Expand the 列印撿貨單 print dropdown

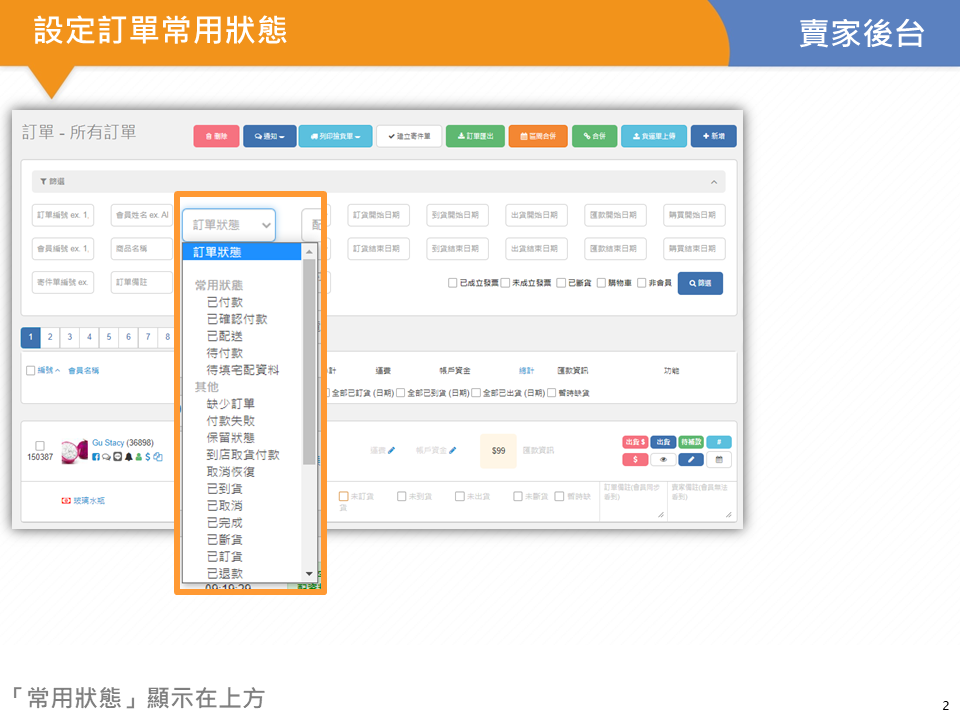tap(335, 136)
